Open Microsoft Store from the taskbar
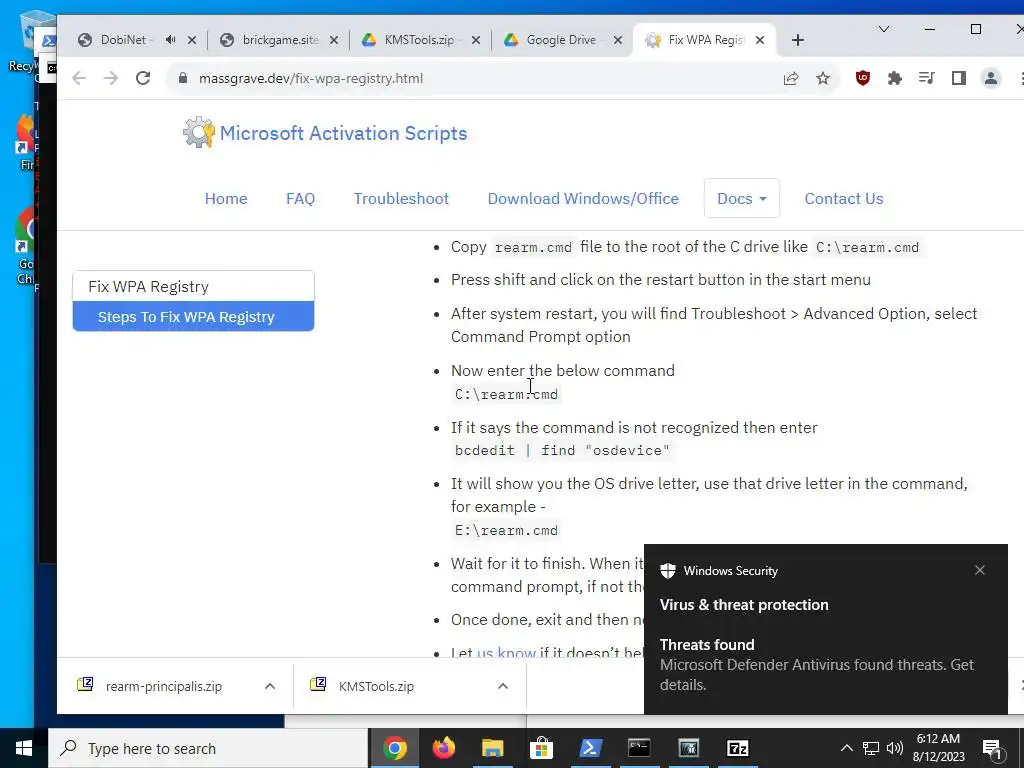This screenshot has height=768, width=1024. coord(541,748)
